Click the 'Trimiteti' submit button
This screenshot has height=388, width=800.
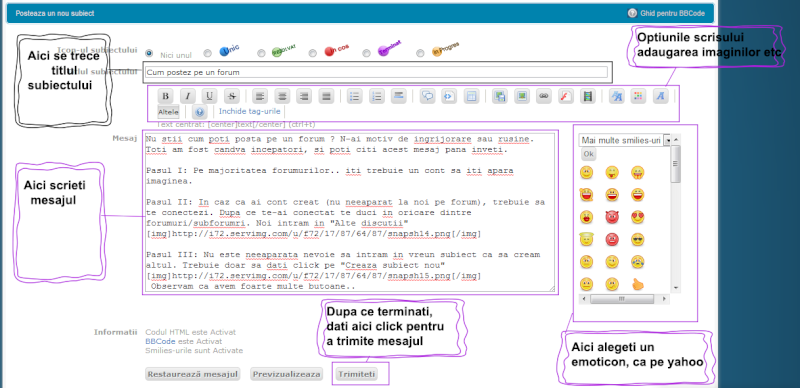pos(357,374)
